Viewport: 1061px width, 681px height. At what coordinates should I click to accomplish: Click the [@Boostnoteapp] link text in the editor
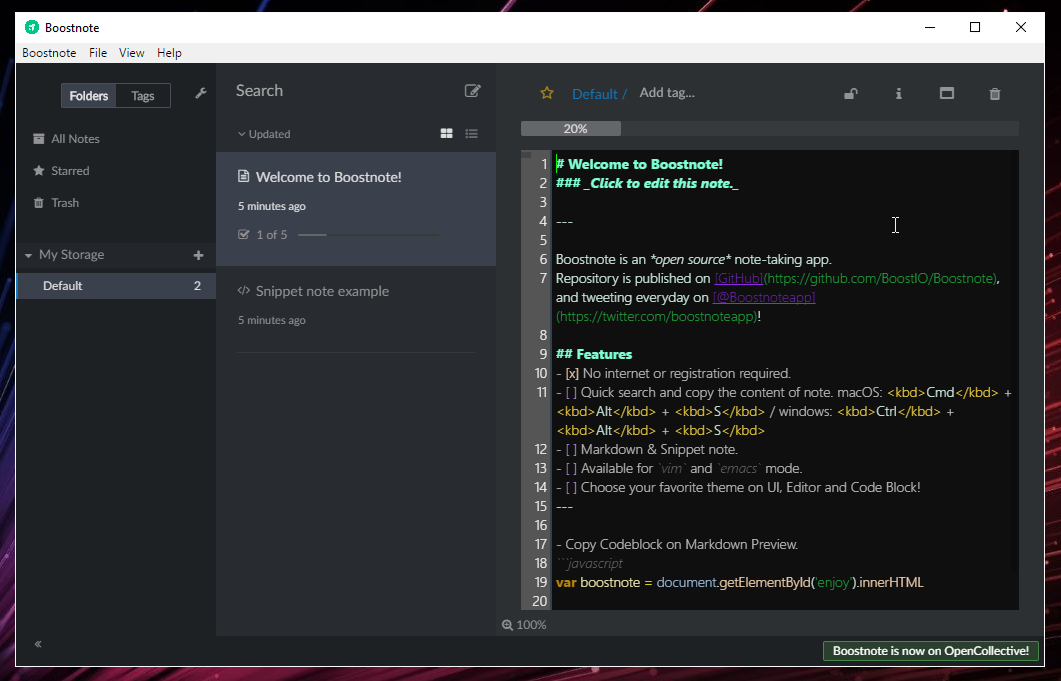[x=764, y=297]
